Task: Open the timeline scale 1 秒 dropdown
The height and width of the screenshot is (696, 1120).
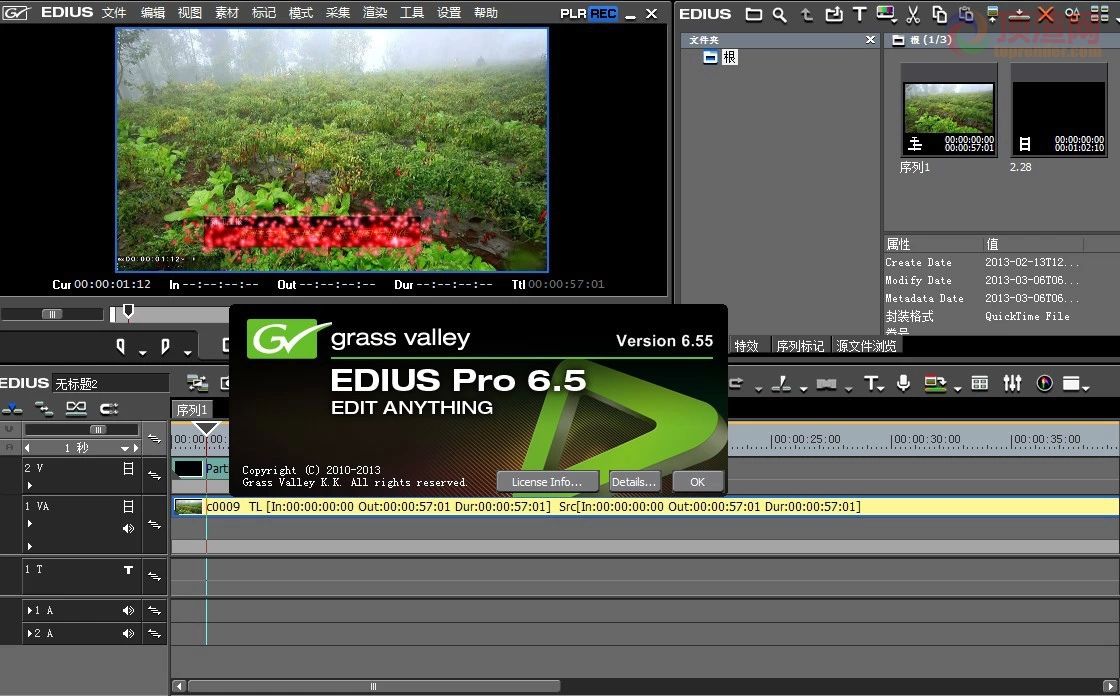Action: coord(125,448)
